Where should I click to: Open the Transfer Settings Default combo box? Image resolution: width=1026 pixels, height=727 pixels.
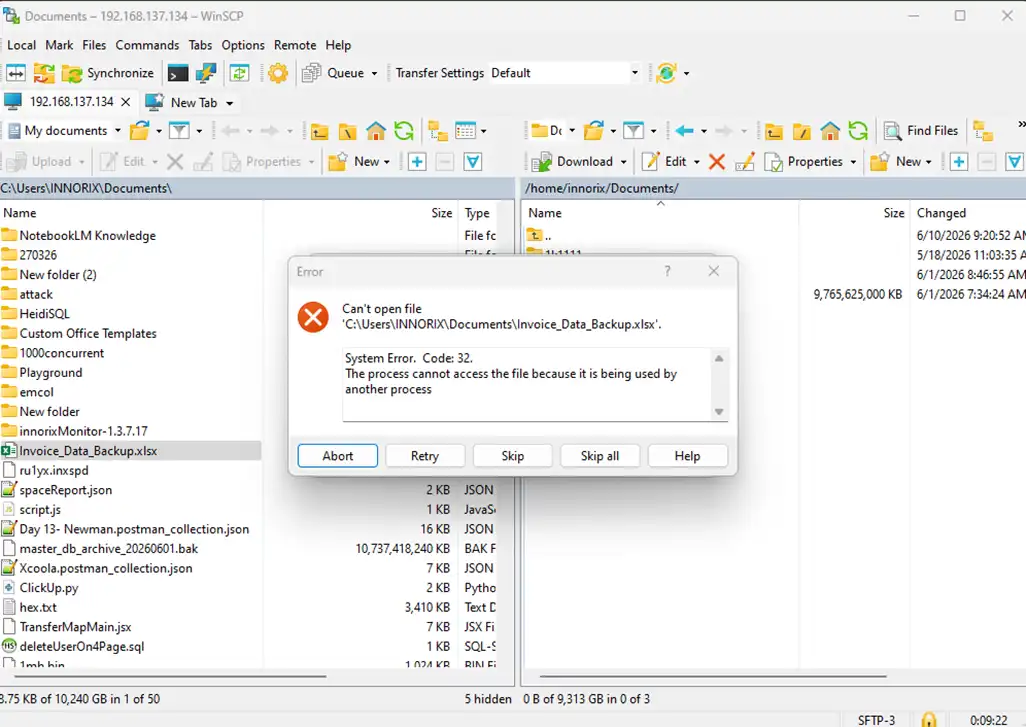pyautogui.click(x=565, y=73)
